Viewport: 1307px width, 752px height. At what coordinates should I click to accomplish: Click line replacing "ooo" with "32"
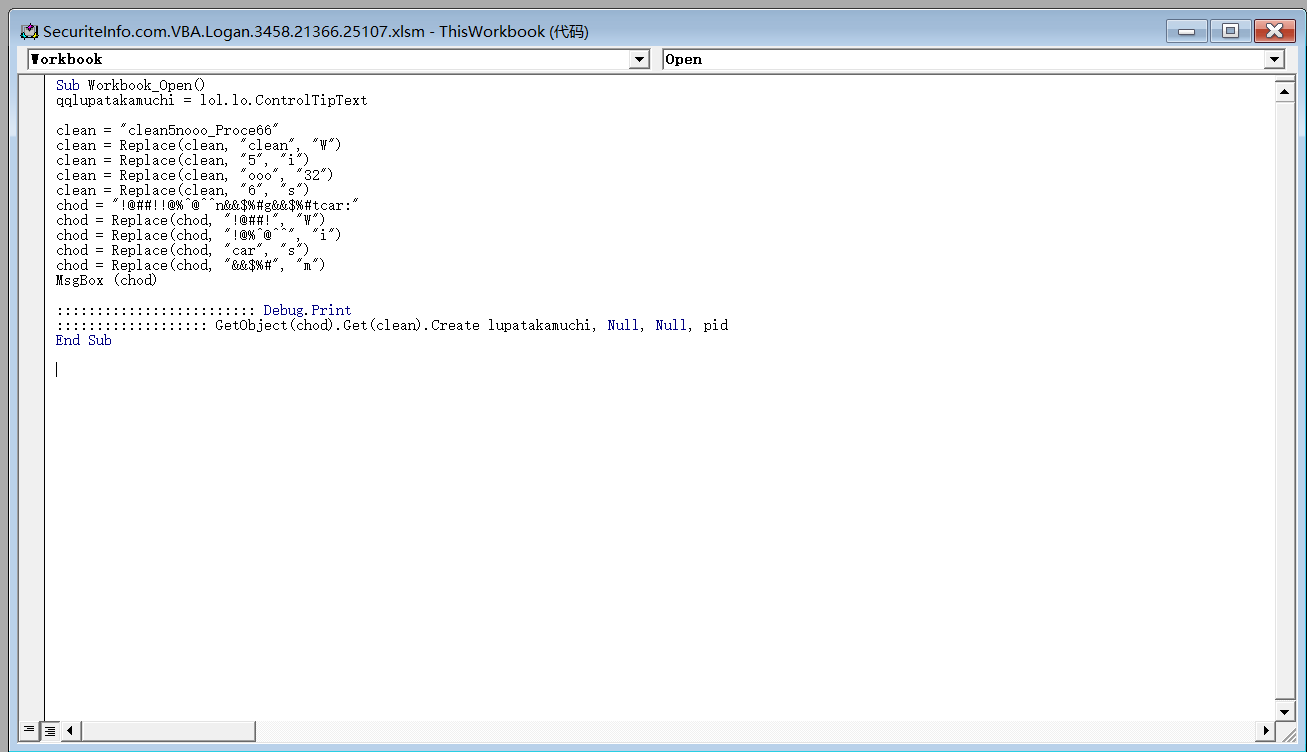pyautogui.click(x=195, y=175)
